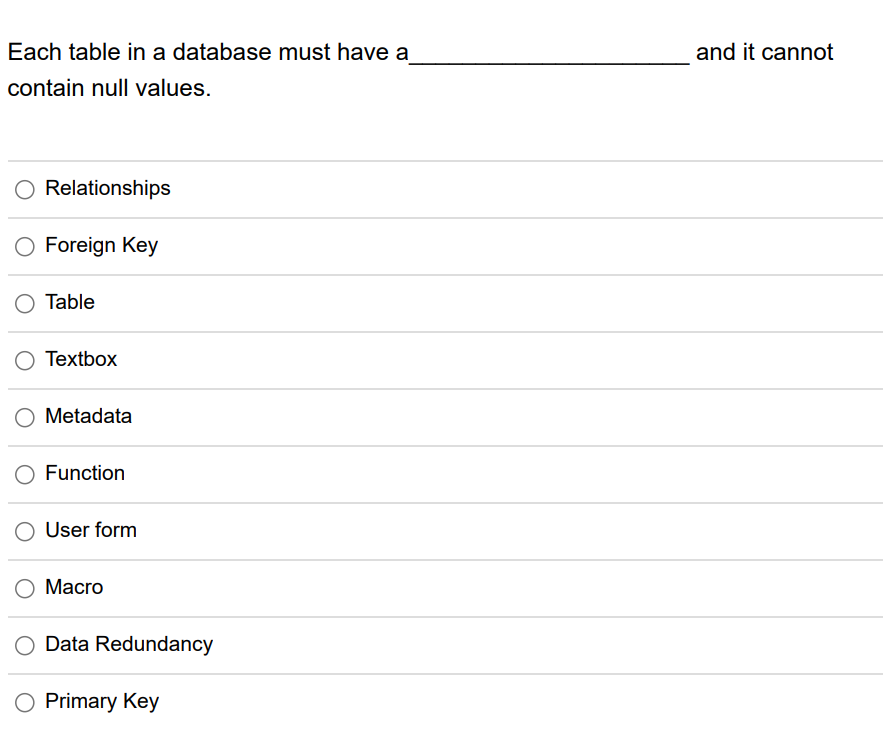Select the Textbox radio button
This screenshot has height=731, width=893.
coord(24,360)
